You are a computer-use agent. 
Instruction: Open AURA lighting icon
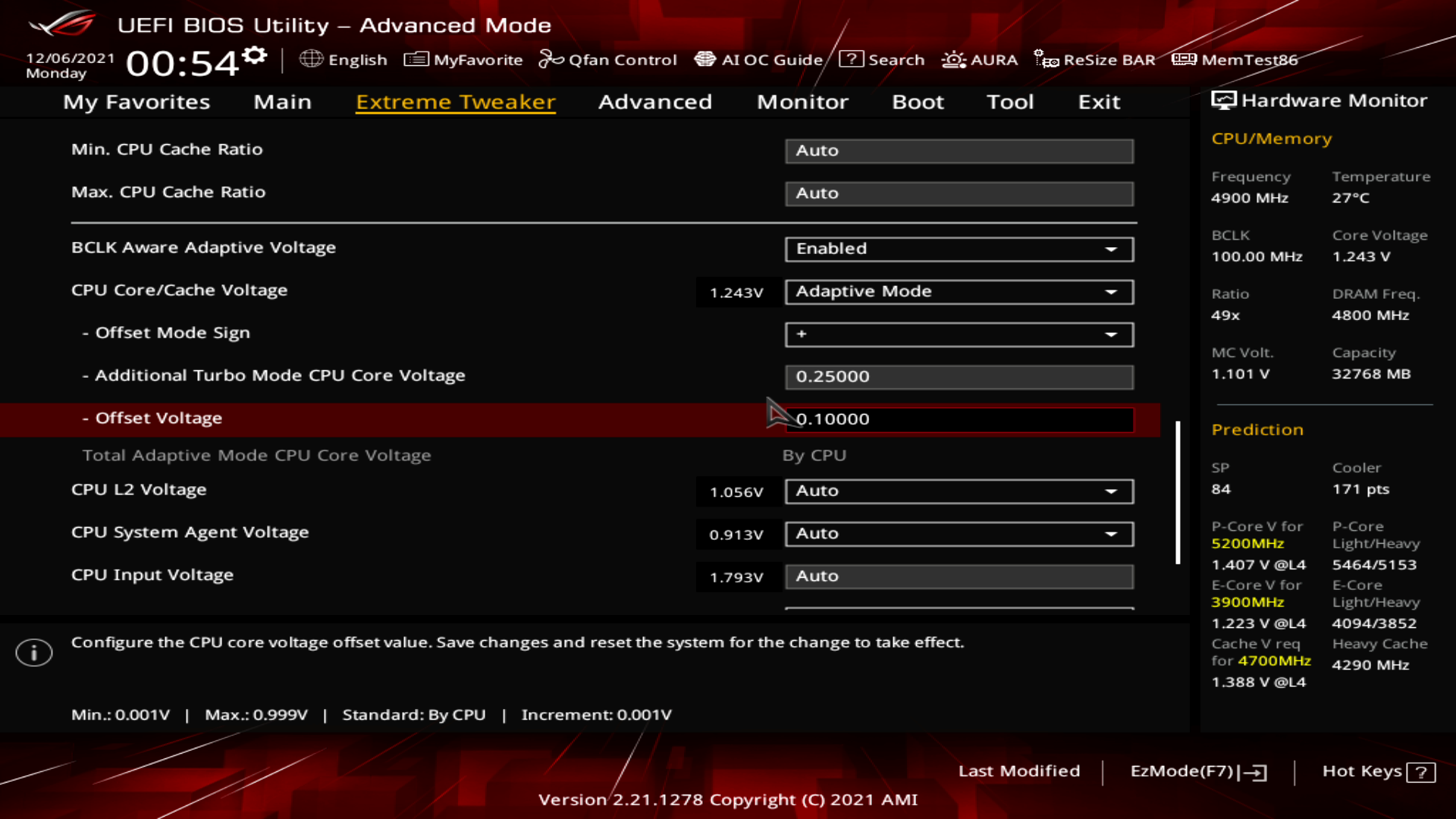(953, 59)
